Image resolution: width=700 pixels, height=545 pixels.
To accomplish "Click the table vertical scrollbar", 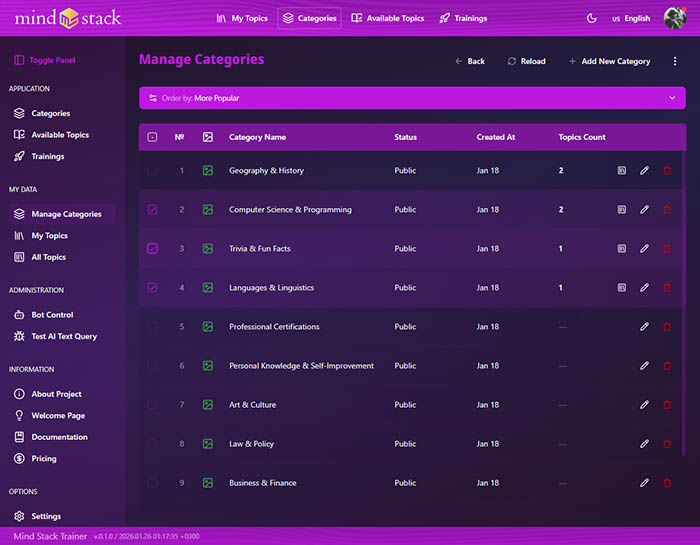I will click(684, 304).
